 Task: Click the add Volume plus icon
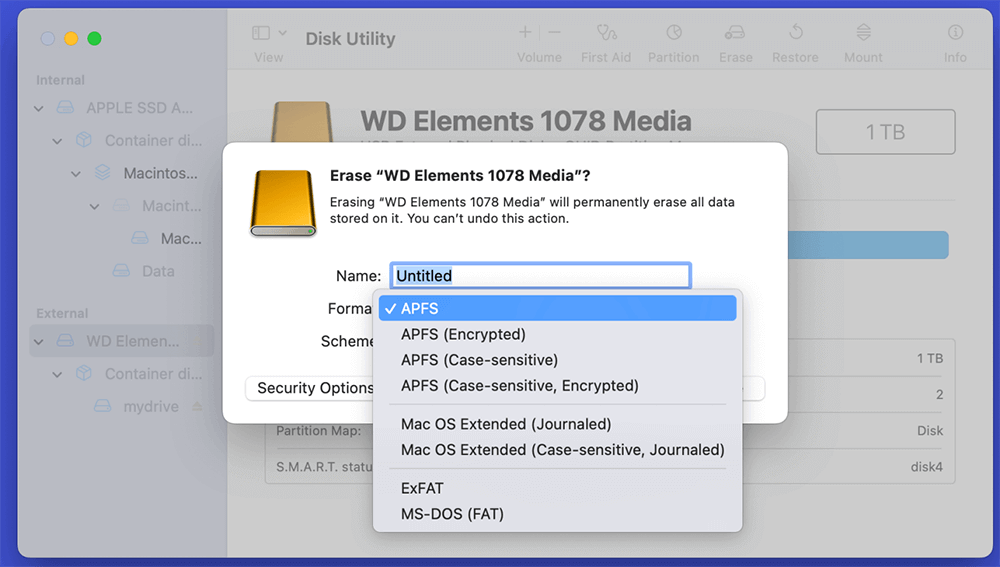pyautogui.click(x=525, y=32)
